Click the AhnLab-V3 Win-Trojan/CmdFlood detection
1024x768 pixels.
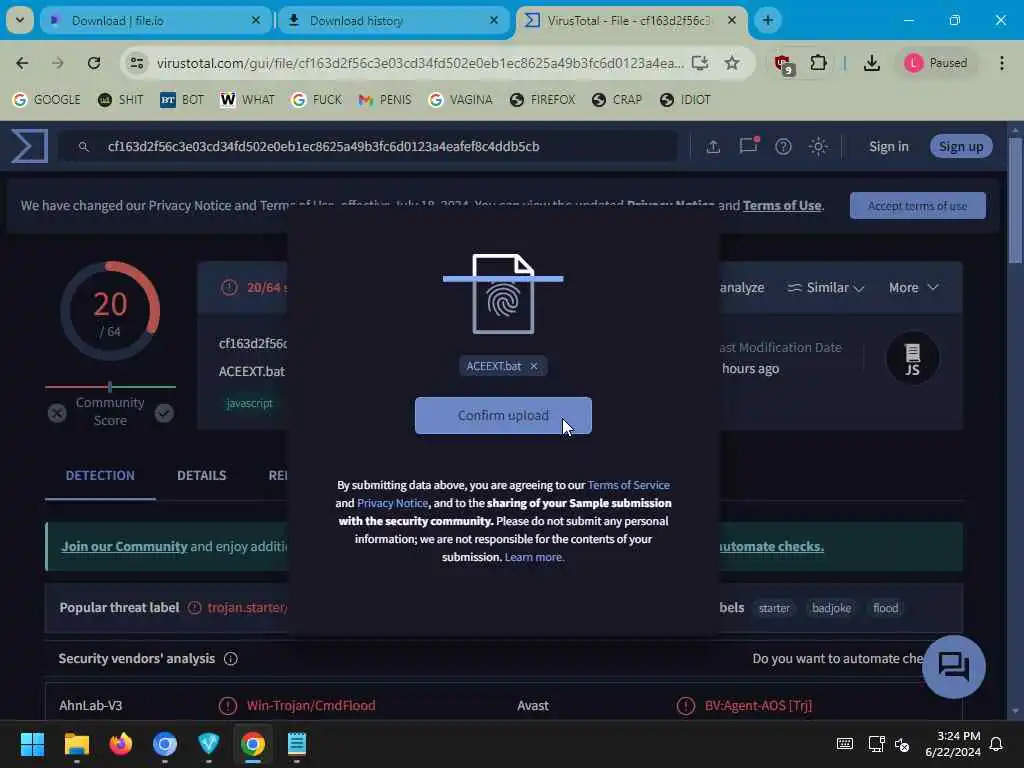(311, 705)
